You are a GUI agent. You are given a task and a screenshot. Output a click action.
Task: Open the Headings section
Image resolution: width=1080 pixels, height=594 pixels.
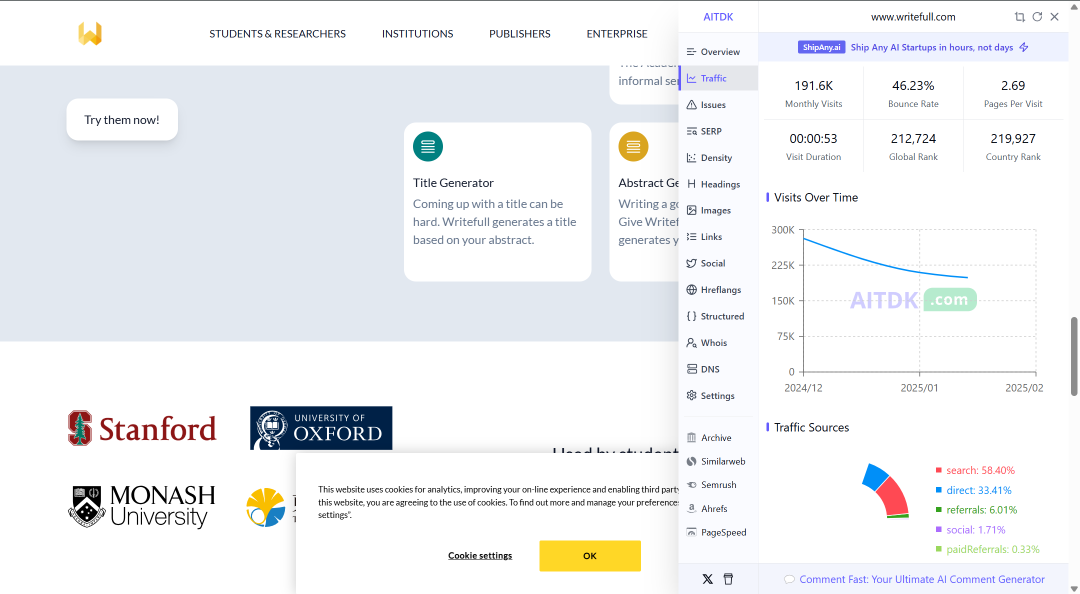718,184
